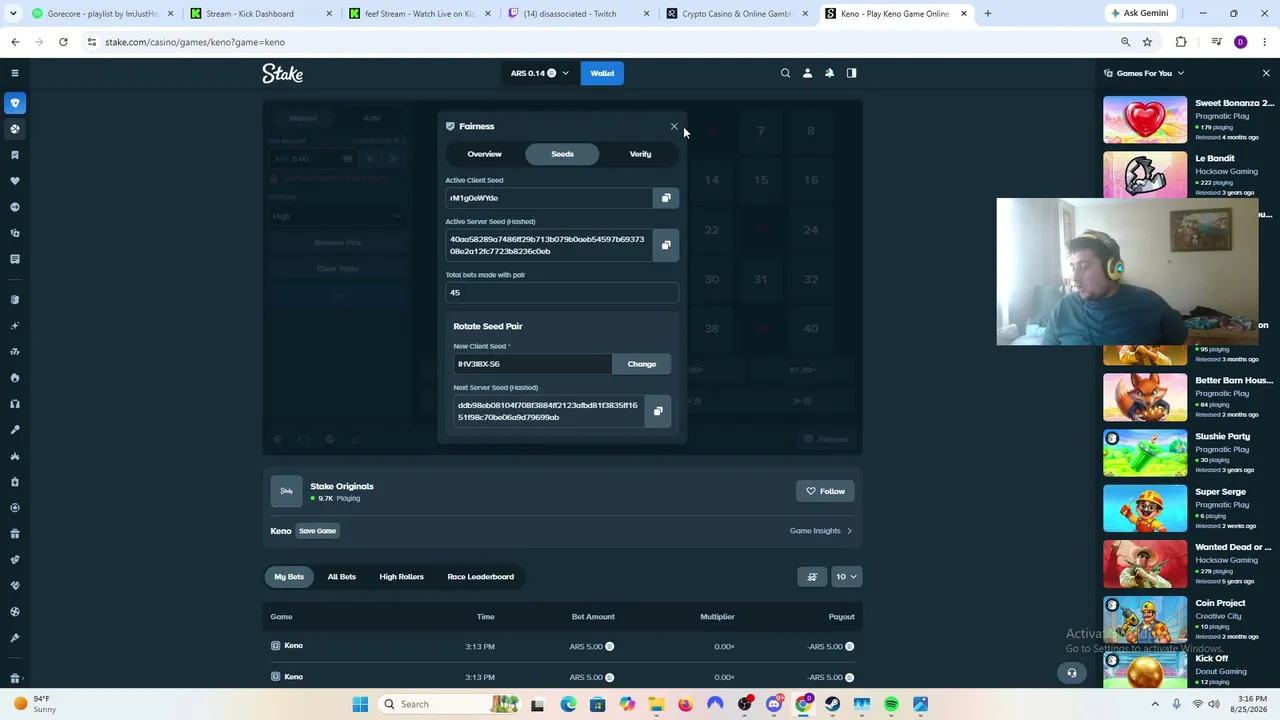Open the Race Leaderboard tab

point(480,577)
